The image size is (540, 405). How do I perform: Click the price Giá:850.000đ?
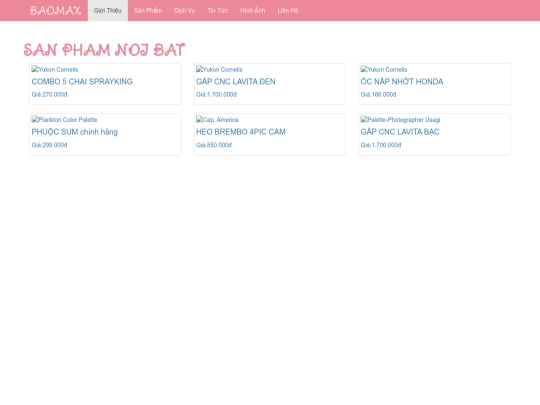click(x=214, y=145)
